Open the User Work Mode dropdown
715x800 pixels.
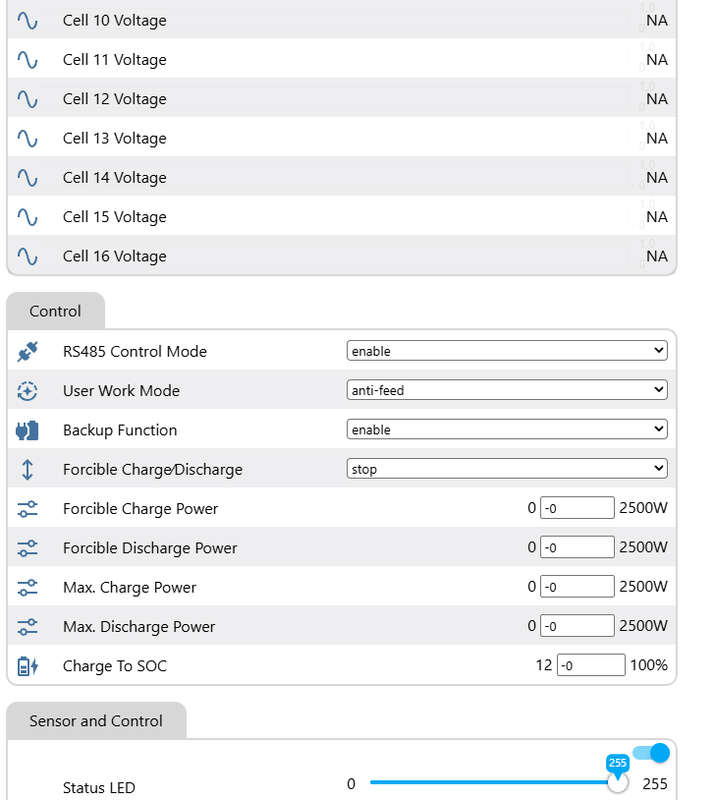(506, 390)
